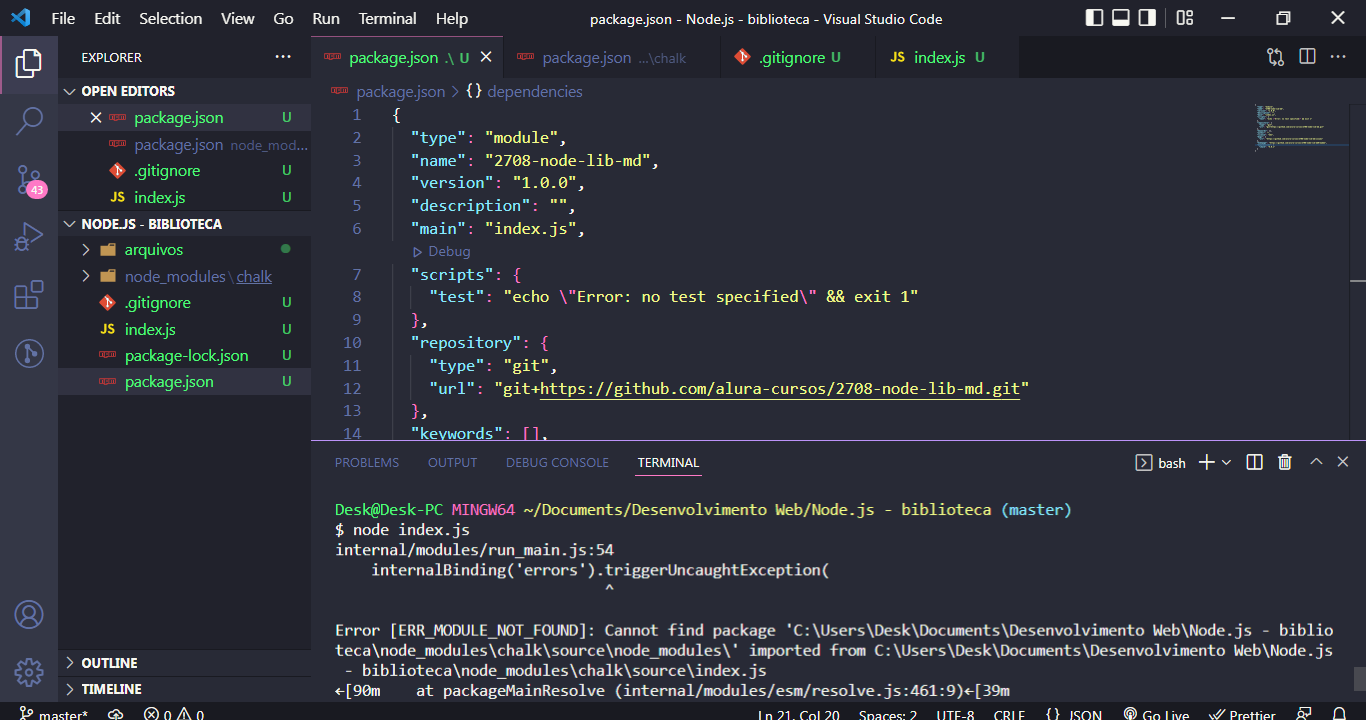The height and width of the screenshot is (720, 1366).
Task: Close the active package.json tab
Action: coord(486,58)
